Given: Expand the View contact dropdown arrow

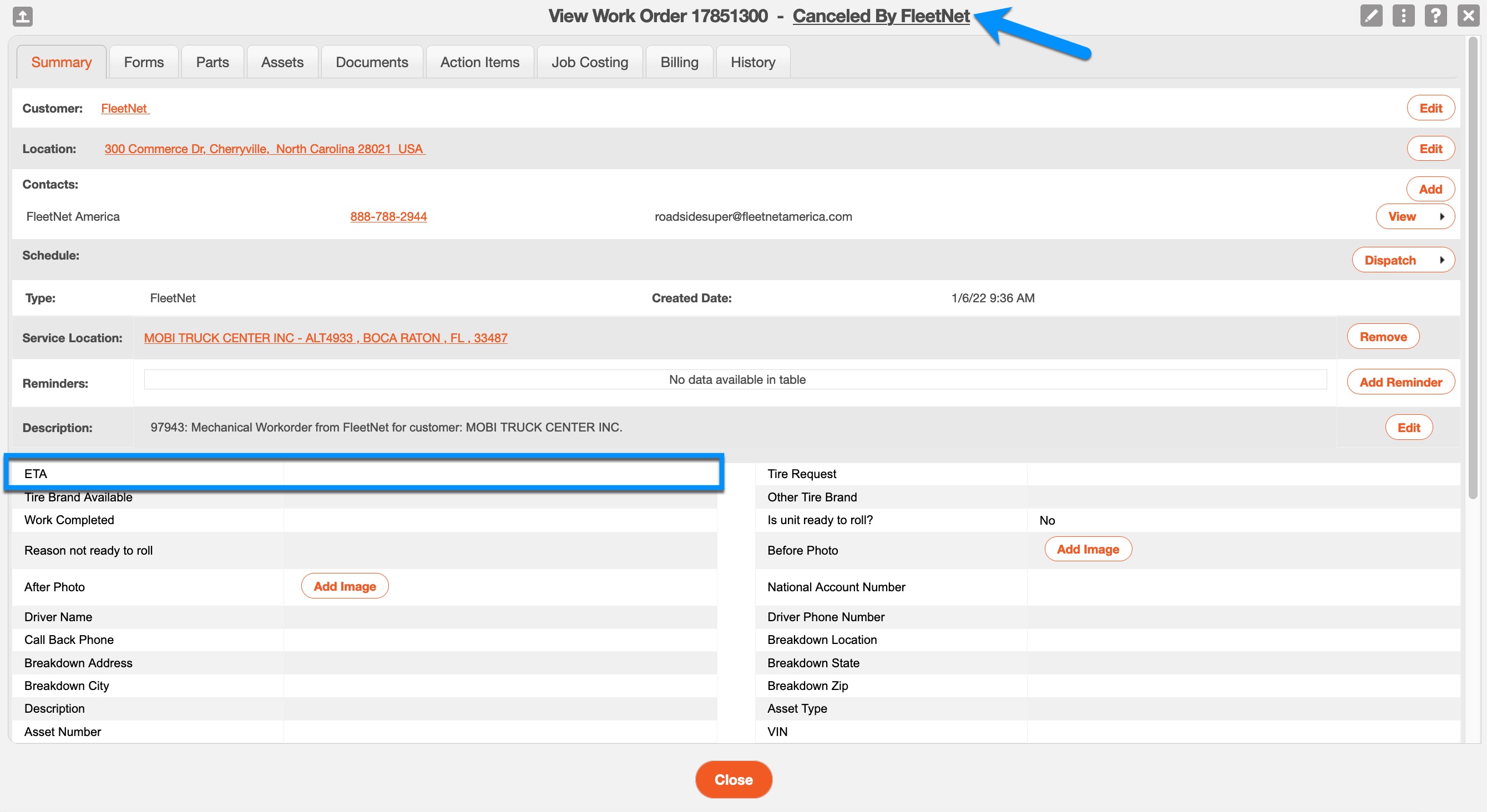Looking at the screenshot, I should coord(1442,216).
